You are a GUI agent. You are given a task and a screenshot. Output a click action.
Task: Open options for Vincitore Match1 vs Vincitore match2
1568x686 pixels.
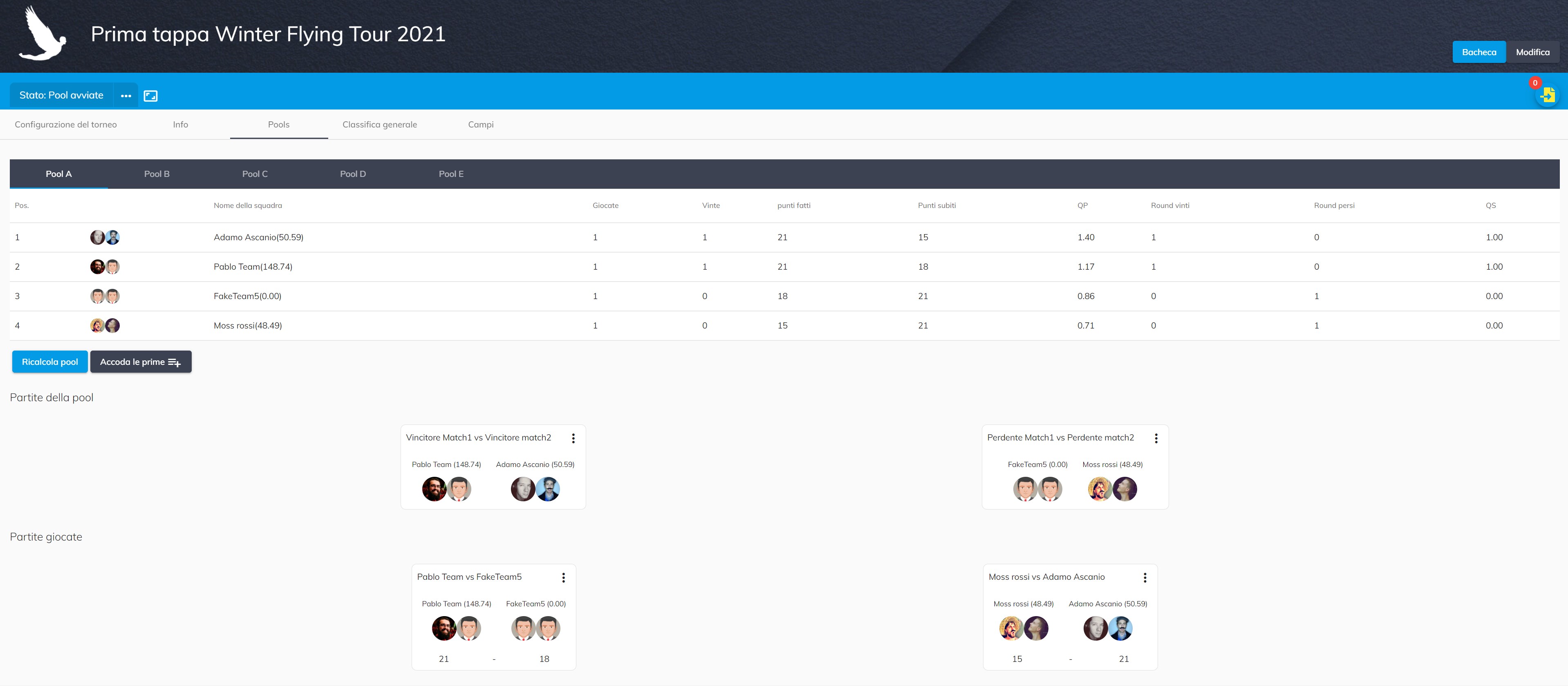click(573, 438)
